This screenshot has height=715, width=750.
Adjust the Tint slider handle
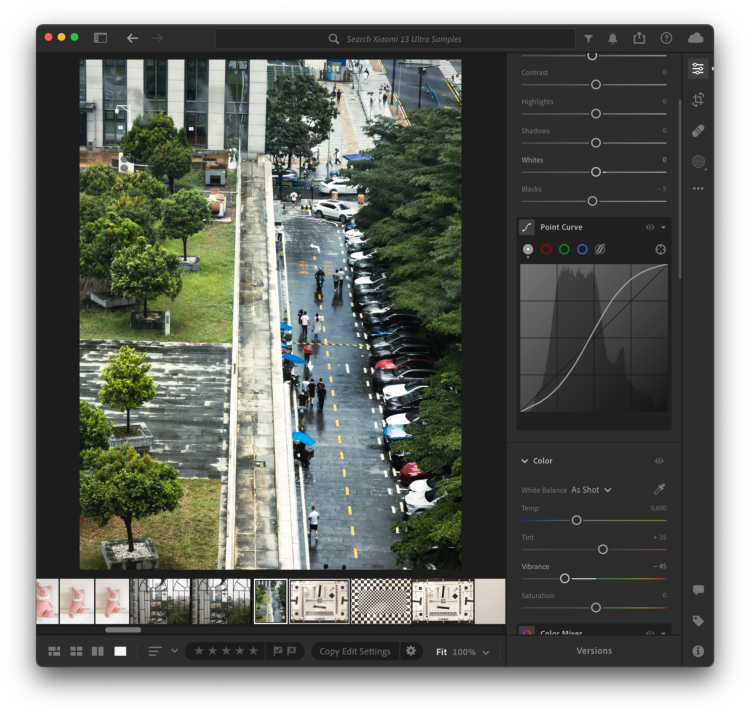603,550
